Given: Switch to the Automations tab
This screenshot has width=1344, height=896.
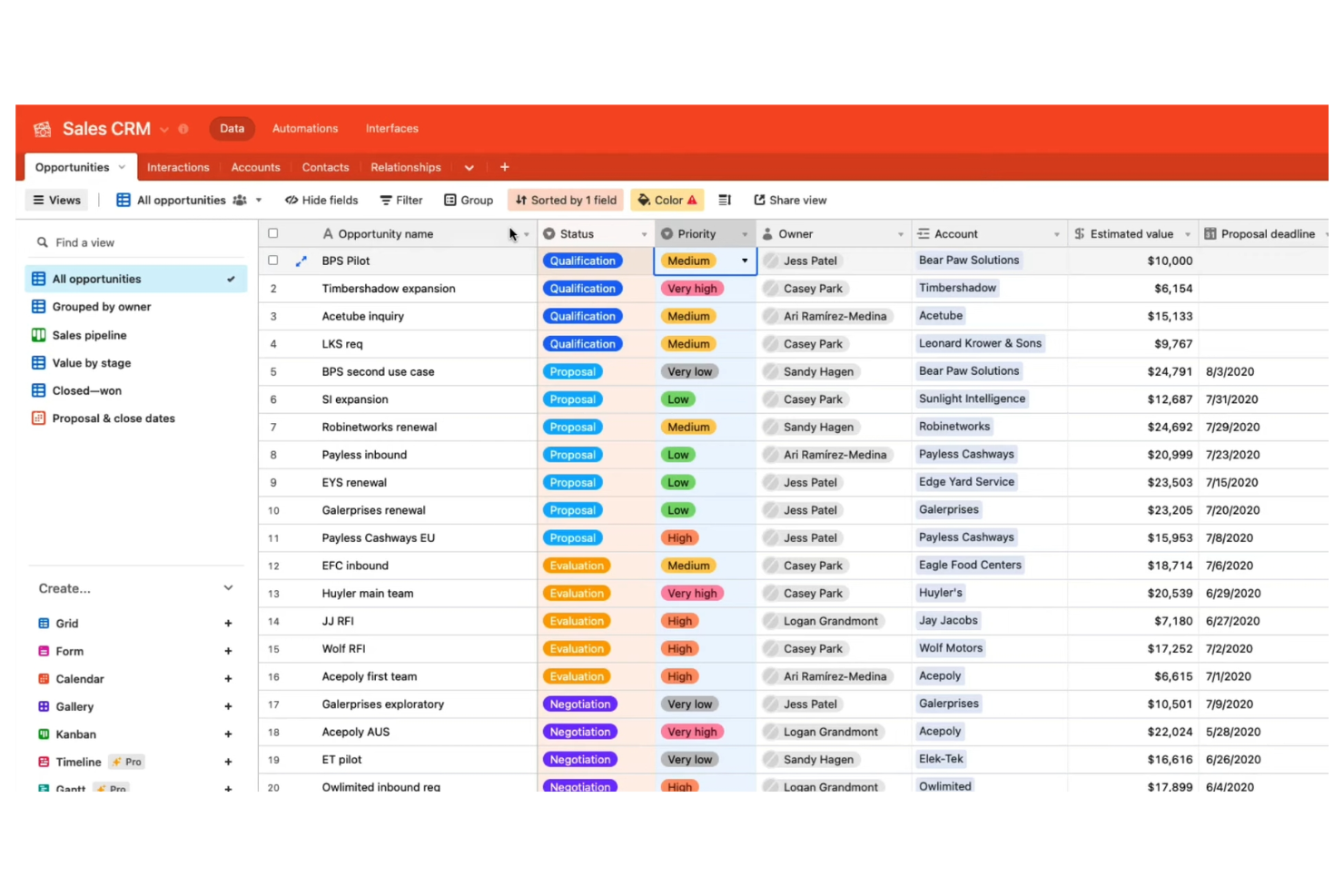Looking at the screenshot, I should tap(304, 128).
